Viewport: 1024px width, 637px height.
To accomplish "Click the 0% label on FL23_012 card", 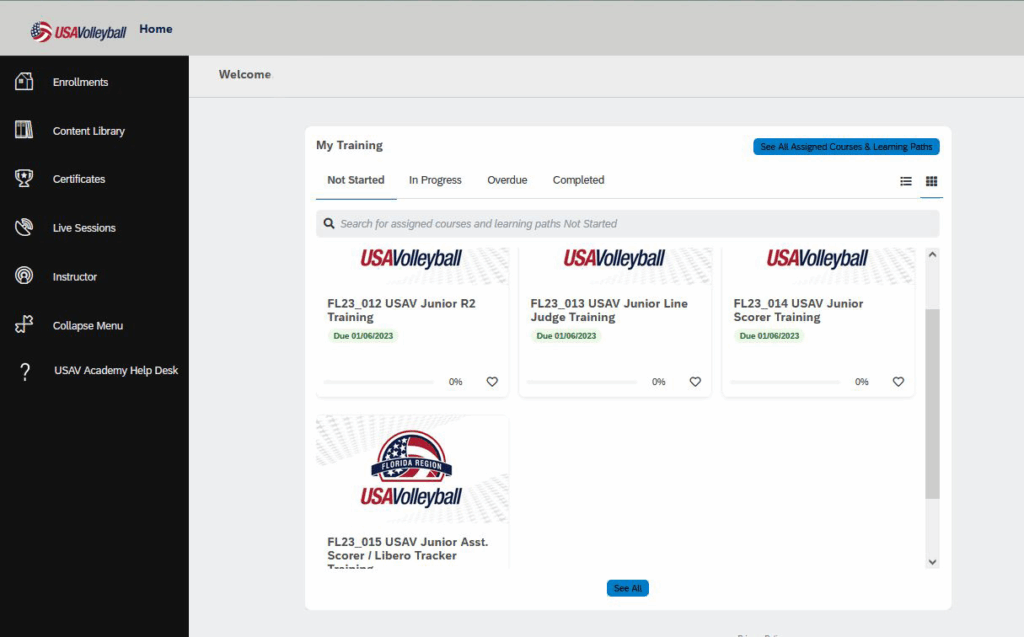I will tap(455, 382).
